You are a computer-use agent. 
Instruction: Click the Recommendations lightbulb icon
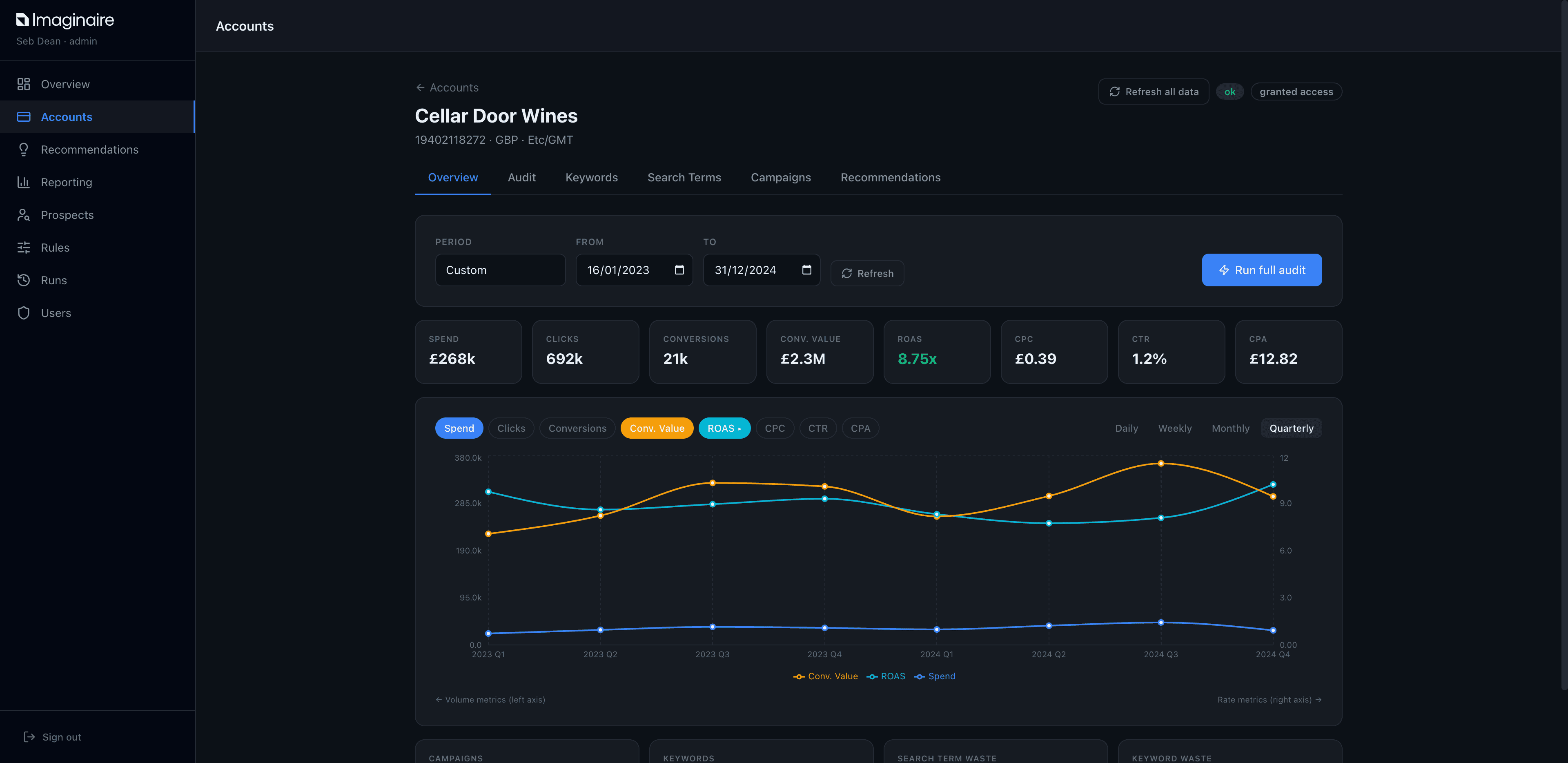point(24,150)
